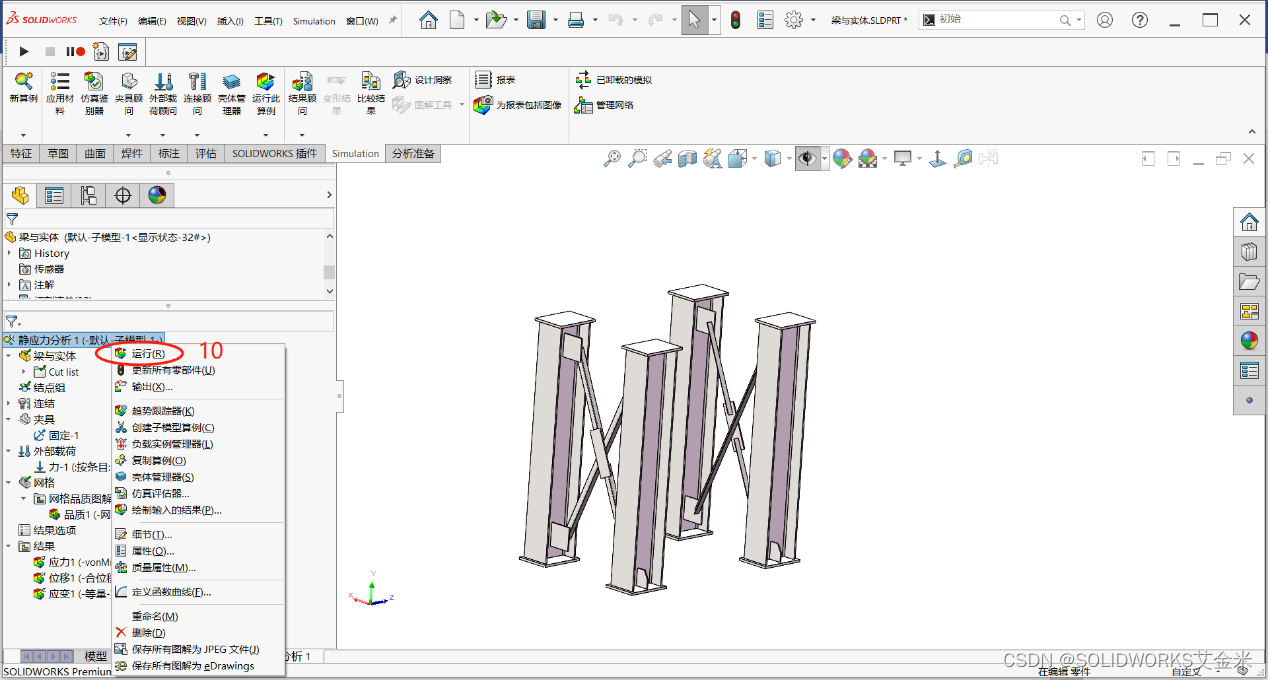This screenshot has height=680, width=1268.
Task: Switch to the 分析准备 tab
Action: tap(413, 153)
